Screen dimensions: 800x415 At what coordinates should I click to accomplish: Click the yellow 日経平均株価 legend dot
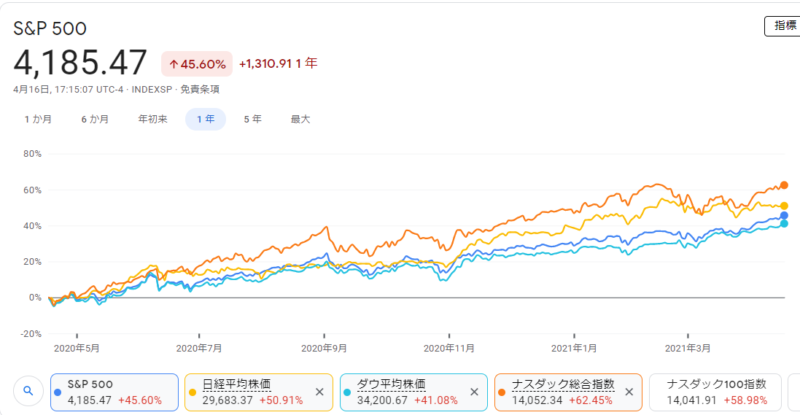point(192,393)
